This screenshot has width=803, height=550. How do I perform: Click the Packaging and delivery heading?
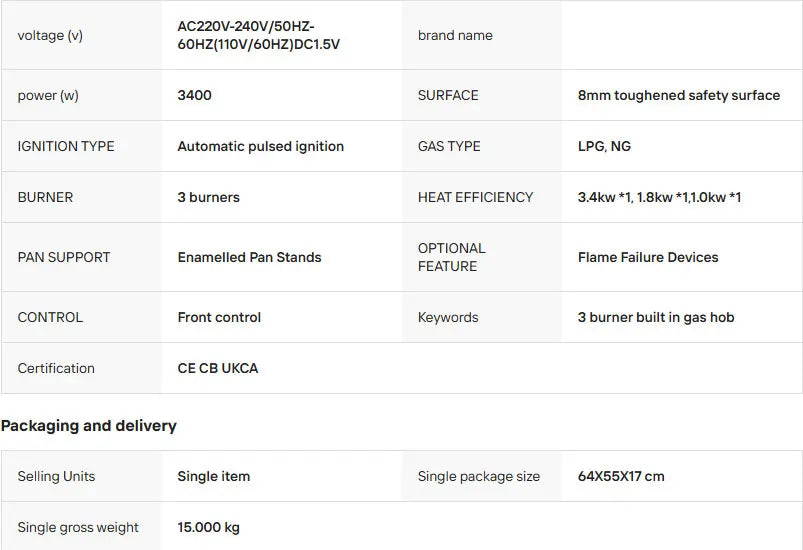pyautogui.click(x=89, y=426)
